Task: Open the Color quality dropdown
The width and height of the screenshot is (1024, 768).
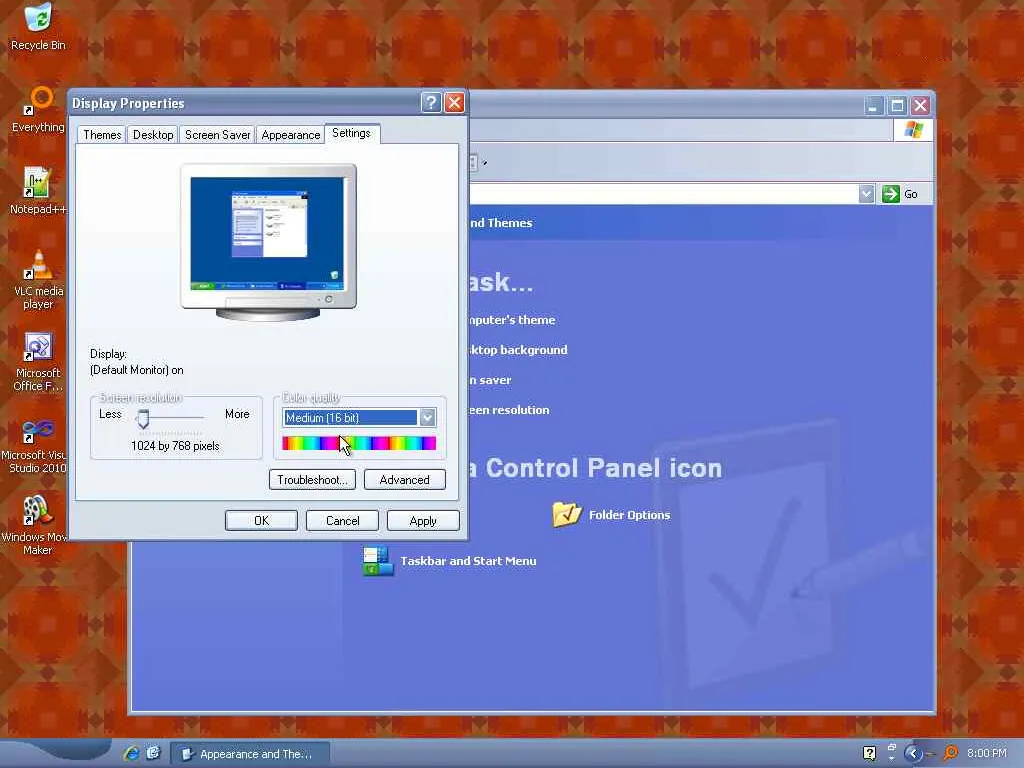Action: coord(428,417)
